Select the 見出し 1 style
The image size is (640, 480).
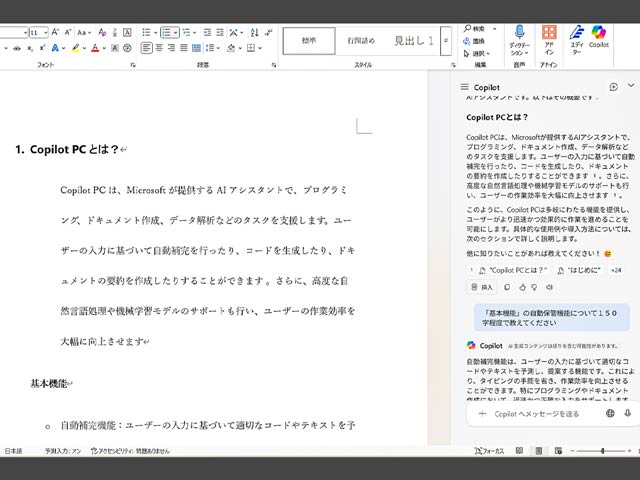pyautogui.click(x=413, y=40)
